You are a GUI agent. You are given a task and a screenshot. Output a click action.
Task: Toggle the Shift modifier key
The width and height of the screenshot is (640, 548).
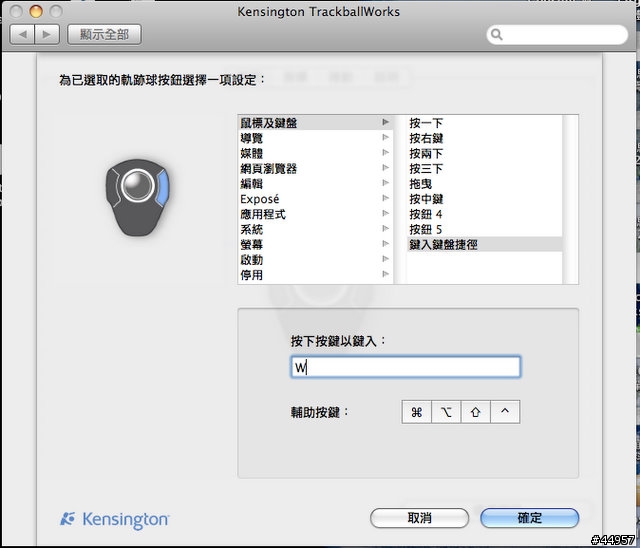tap(476, 412)
